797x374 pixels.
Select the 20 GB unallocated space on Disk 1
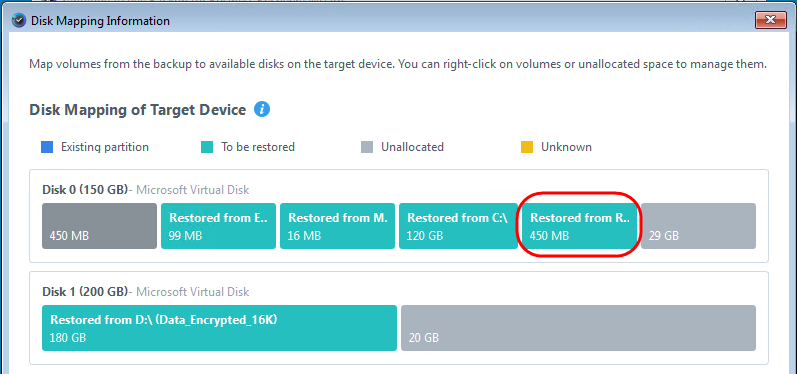click(578, 328)
